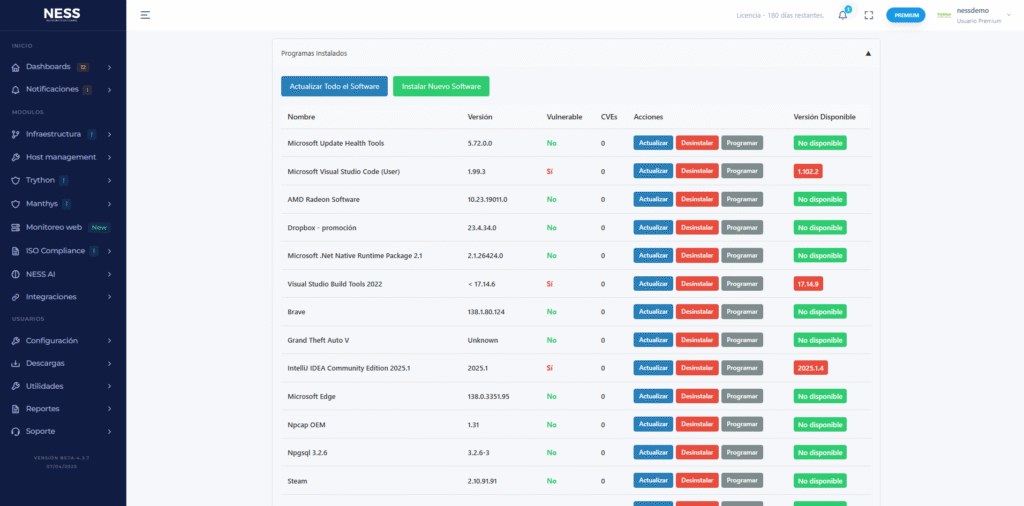Click the Nombre column header
Viewport: 1024px width, 506px height.
tap(301, 117)
